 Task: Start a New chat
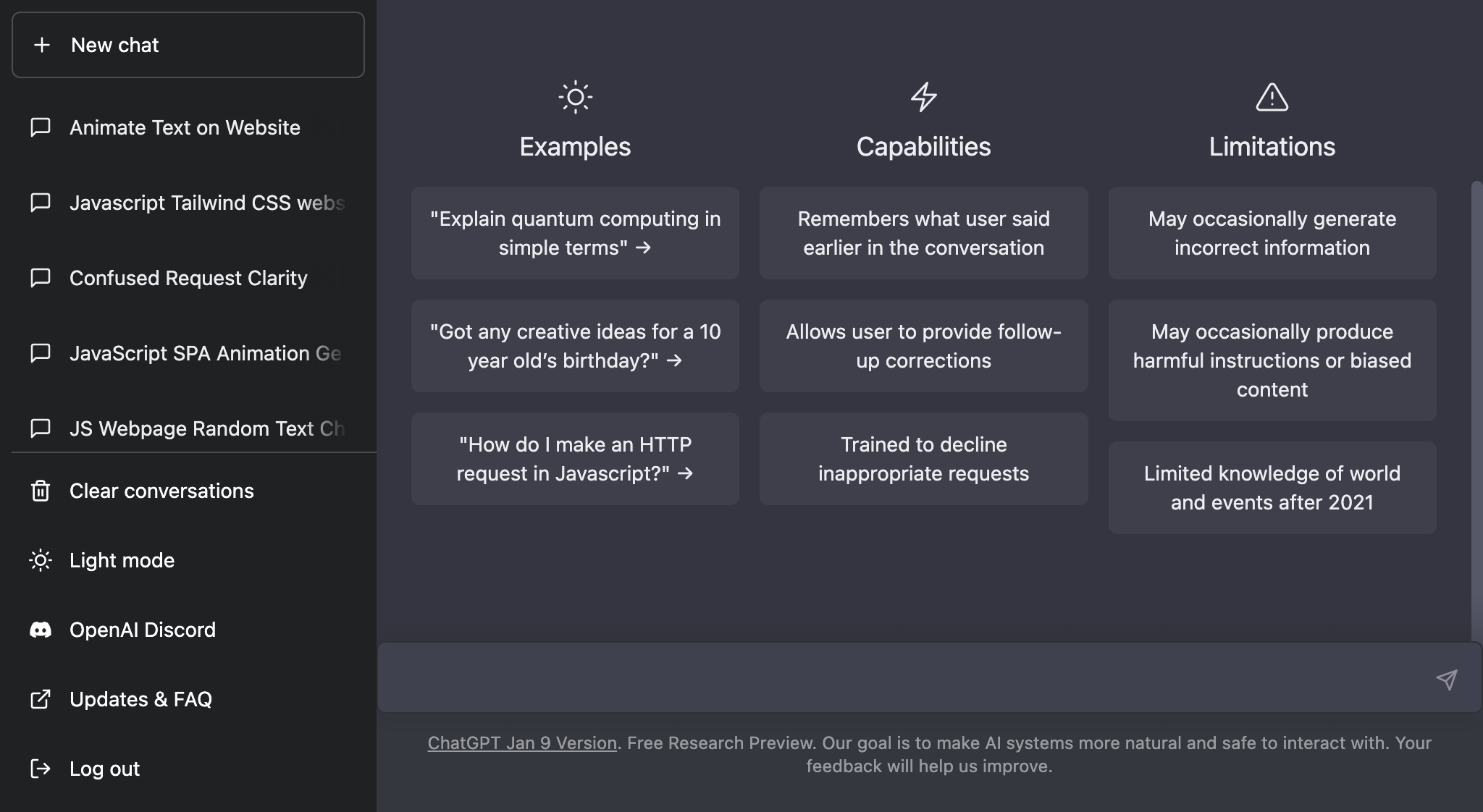pyautogui.click(x=188, y=45)
